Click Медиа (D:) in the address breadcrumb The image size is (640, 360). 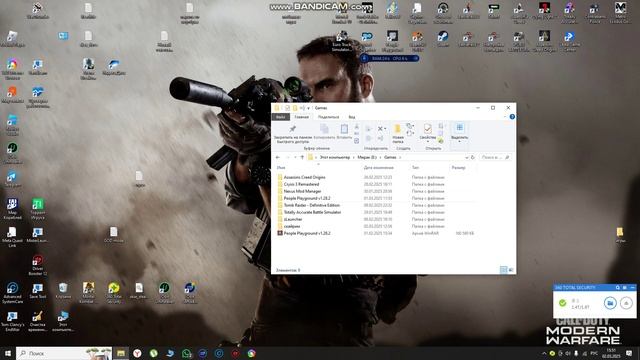[x=367, y=157]
